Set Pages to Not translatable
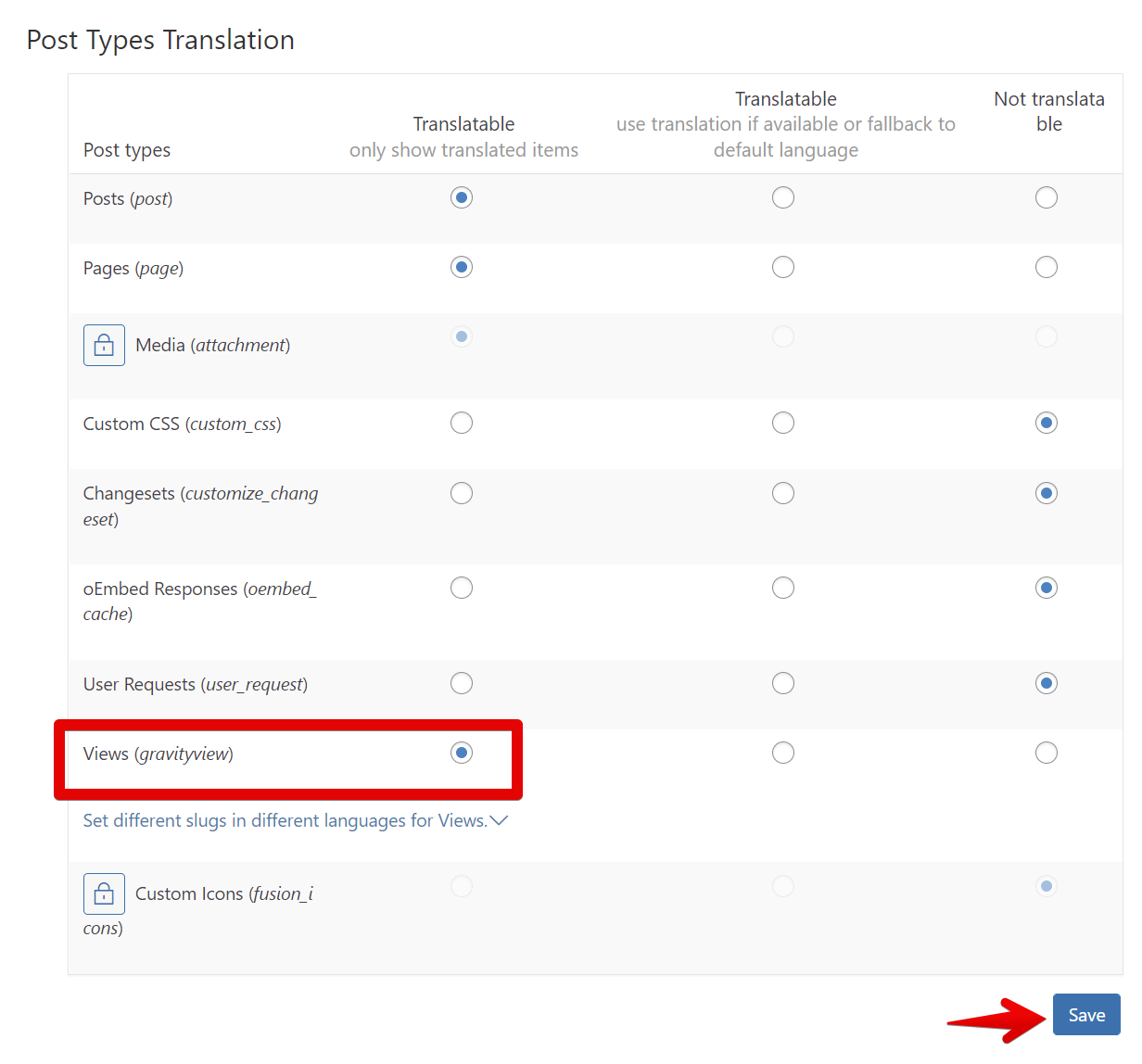 click(x=1047, y=267)
